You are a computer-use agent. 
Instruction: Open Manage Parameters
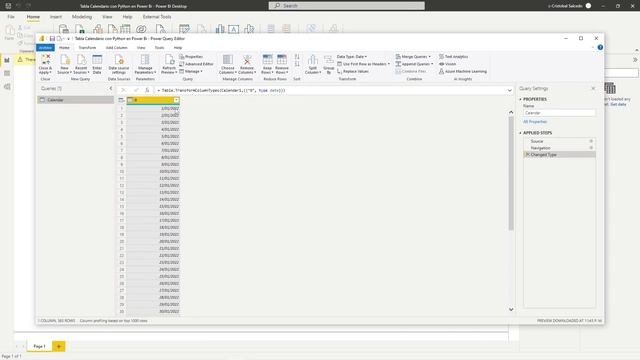[x=145, y=64]
